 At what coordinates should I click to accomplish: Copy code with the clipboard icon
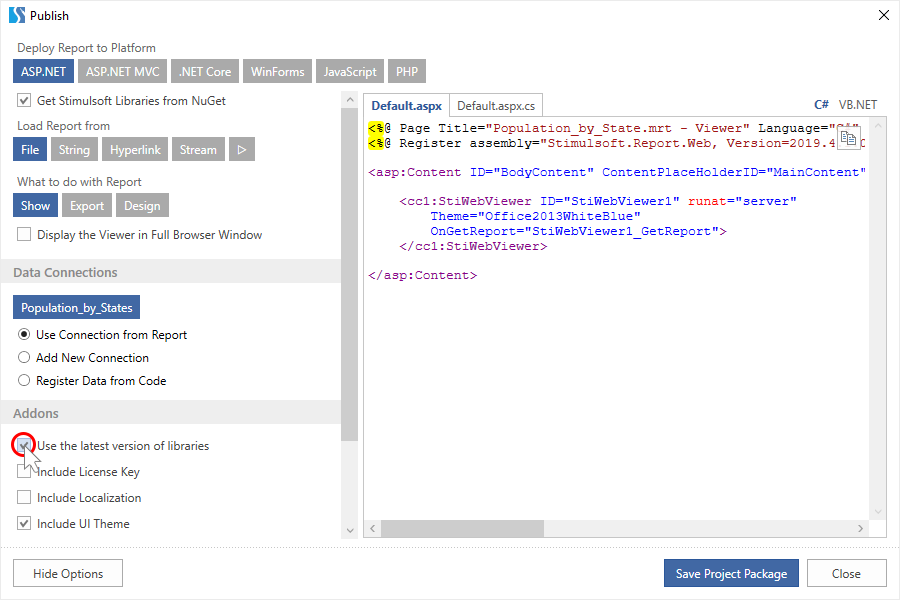point(847,139)
